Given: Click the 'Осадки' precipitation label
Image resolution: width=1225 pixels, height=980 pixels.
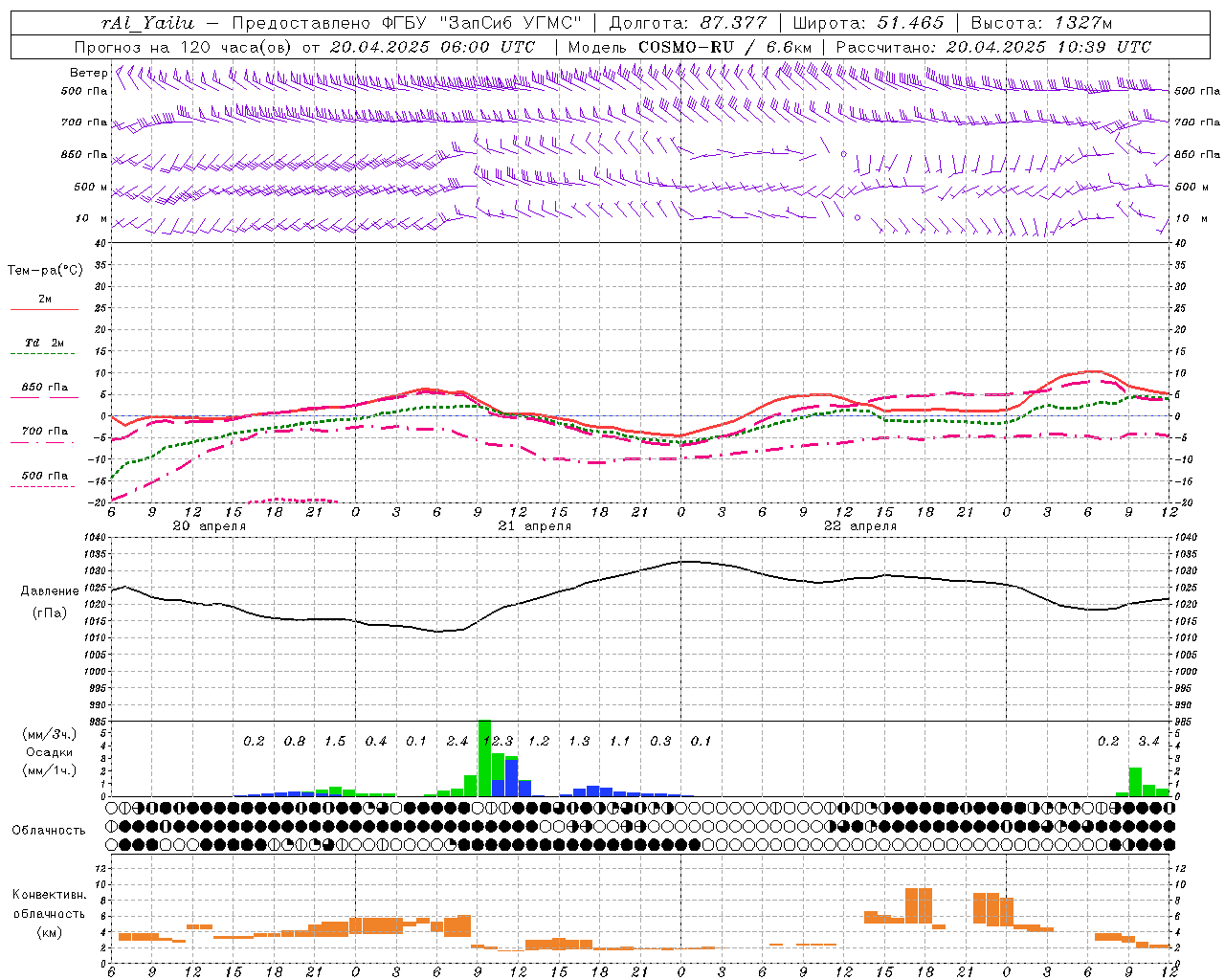Looking at the screenshot, I should coord(49,752).
